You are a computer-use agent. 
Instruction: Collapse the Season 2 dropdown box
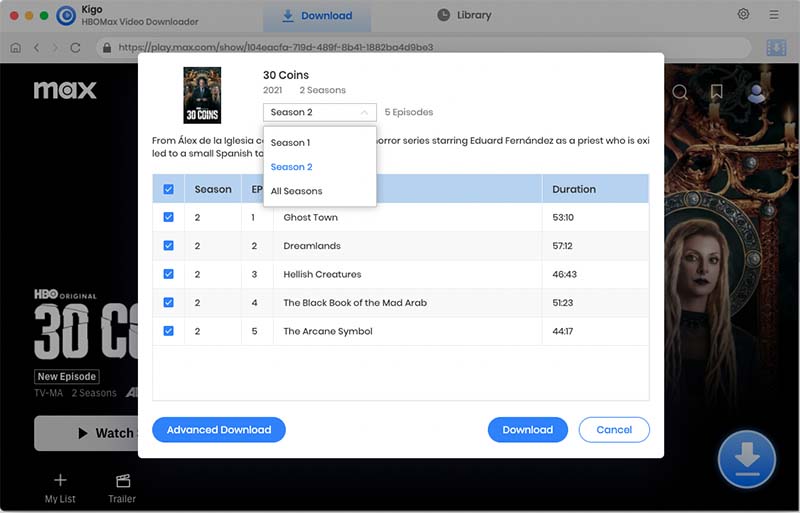coord(319,112)
